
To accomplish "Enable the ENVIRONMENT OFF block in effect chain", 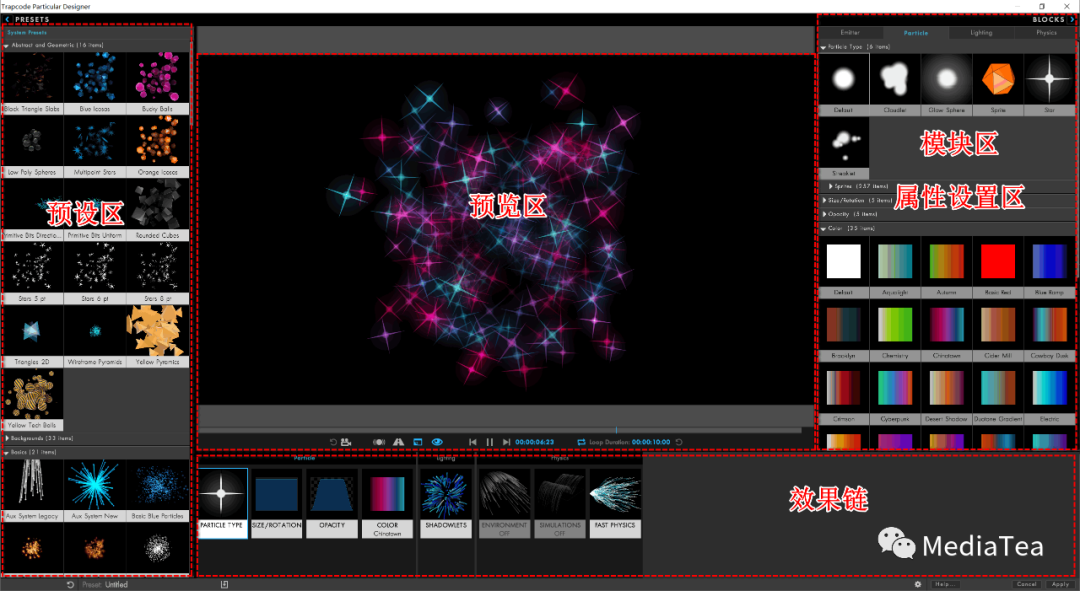I will pyautogui.click(x=504, y=495).
